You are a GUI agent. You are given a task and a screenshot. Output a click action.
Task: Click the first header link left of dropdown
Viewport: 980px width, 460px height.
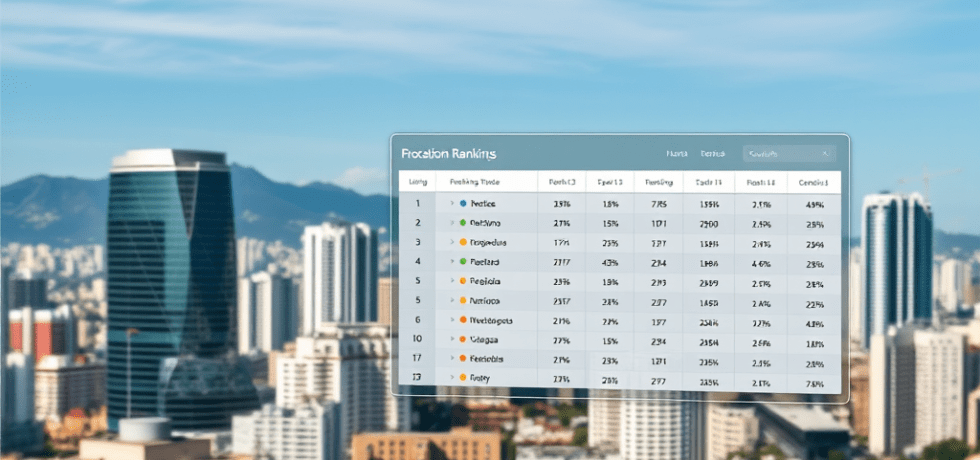point(677,154)
